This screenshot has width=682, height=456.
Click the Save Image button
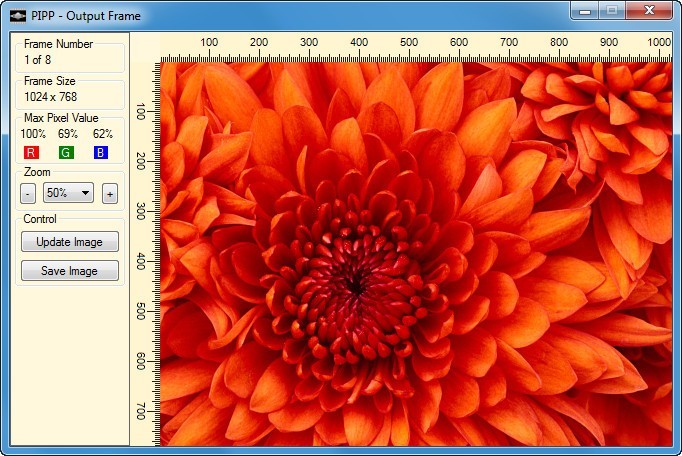(70, 271)
